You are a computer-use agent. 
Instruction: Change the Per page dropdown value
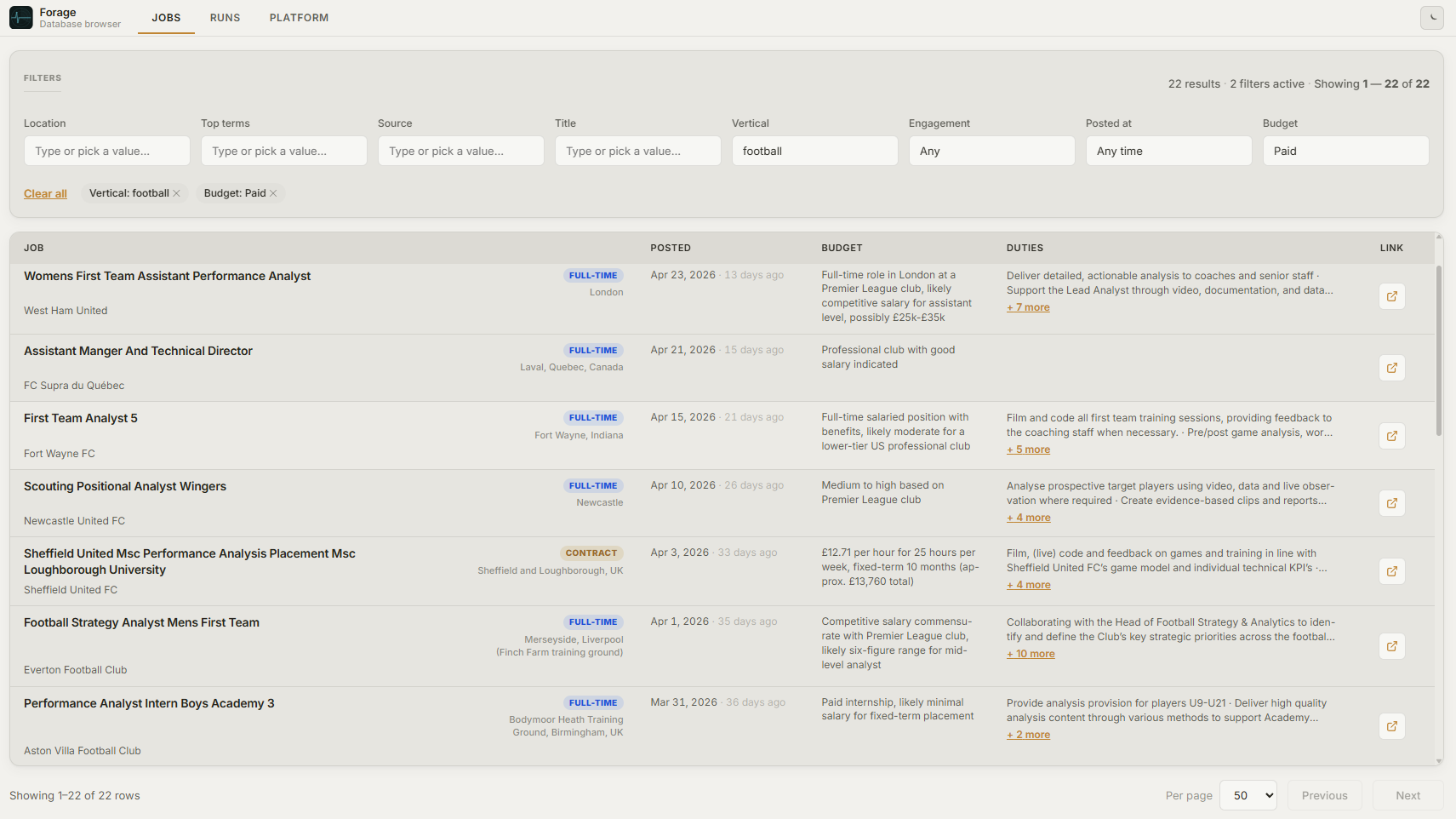pos(1248,795)
